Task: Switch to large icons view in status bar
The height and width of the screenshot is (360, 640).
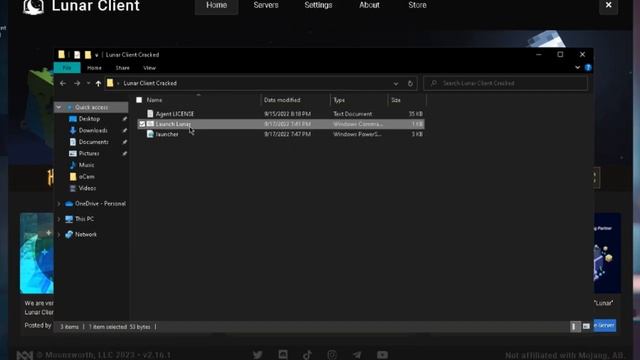Action: pos(586,327)
